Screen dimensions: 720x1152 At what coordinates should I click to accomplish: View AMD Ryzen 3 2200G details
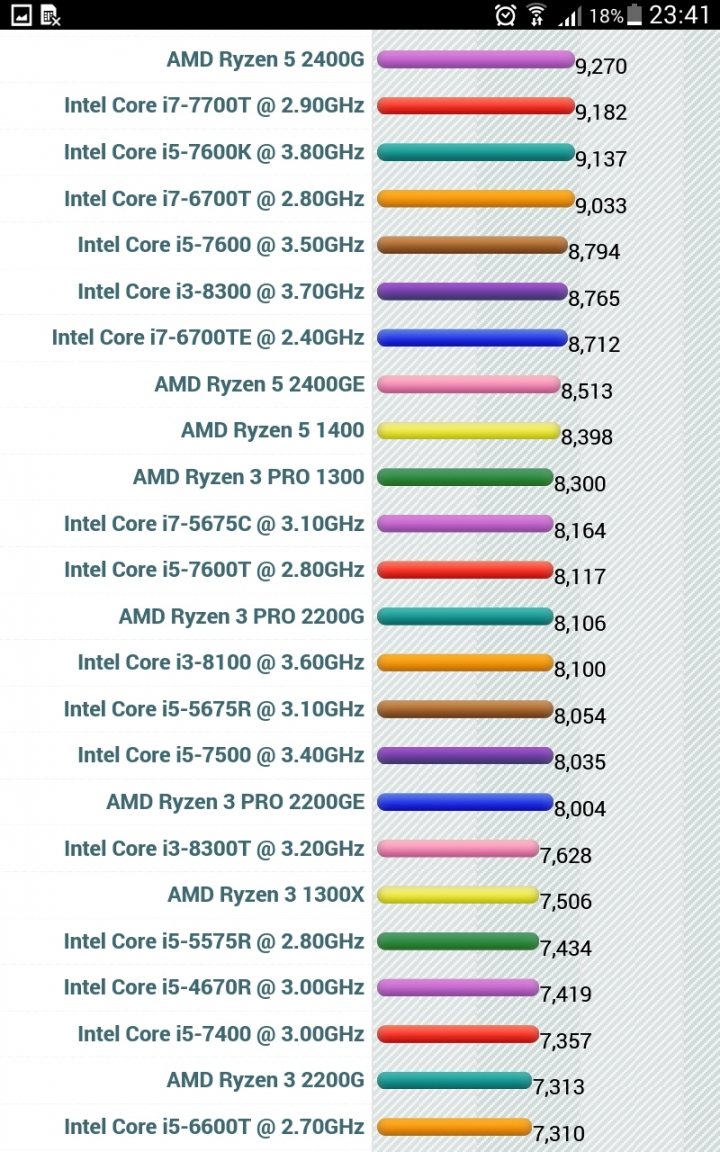pyautogui.click(x=265, y=1079)
